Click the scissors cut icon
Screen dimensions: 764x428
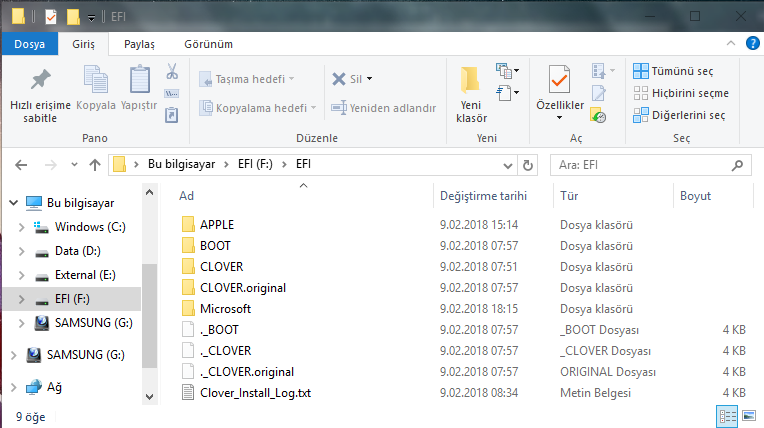pyautogui.click(x=172, y=71)
